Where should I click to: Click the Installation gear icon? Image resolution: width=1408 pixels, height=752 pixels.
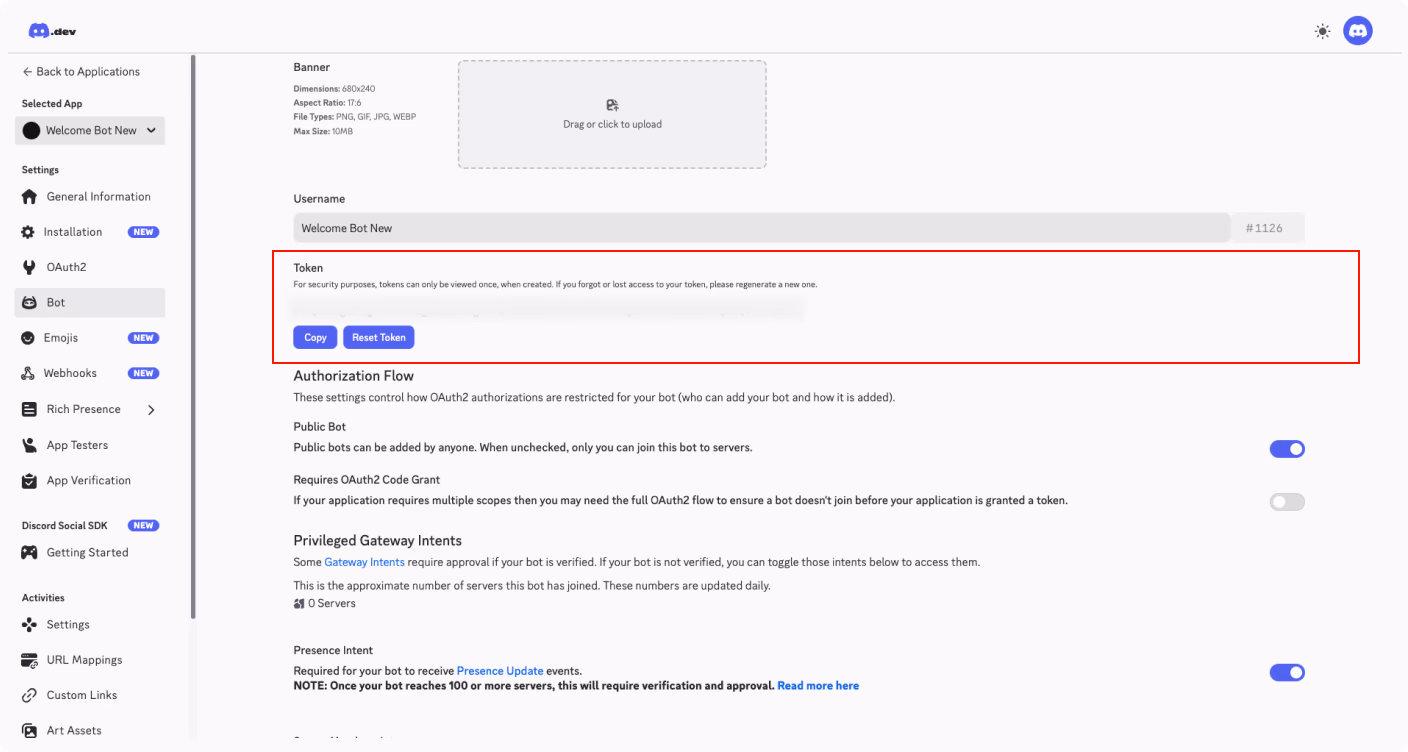pyautogui.click(x=28, y=232)
